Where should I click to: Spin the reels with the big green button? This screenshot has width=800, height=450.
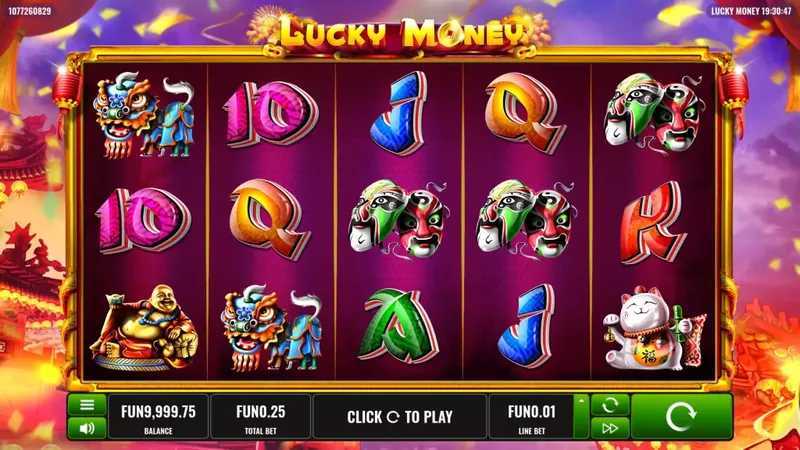click(x=682, y=417)
